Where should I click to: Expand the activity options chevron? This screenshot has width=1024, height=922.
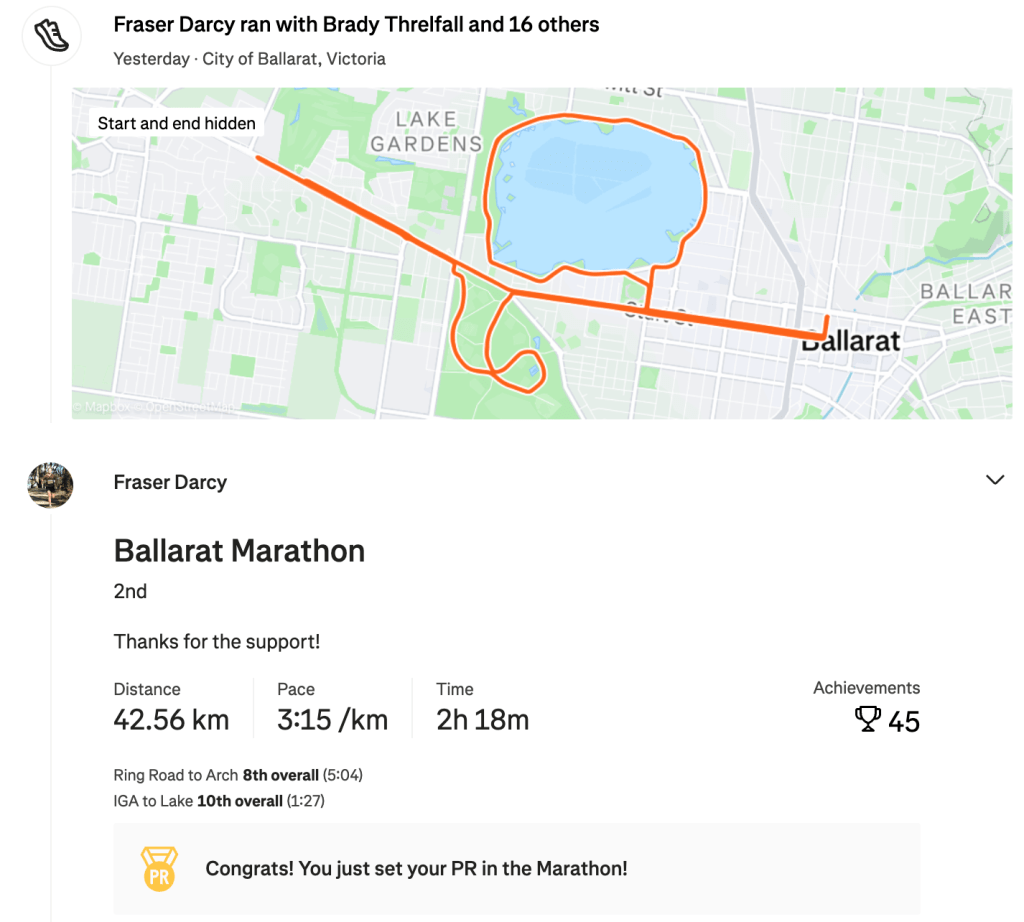994,480
